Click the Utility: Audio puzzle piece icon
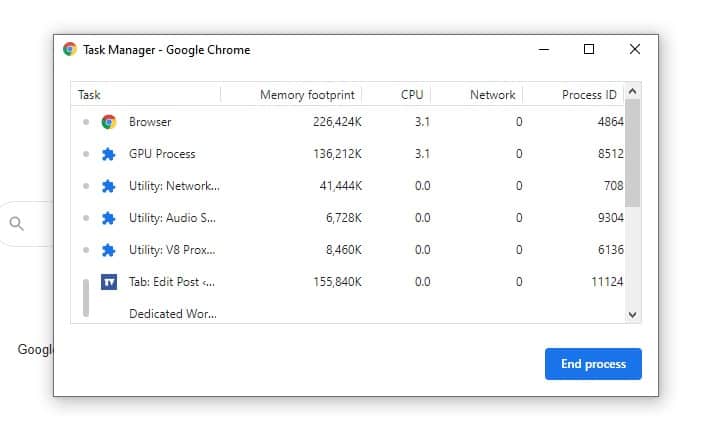 pyautogui.click(x=108, y=218)
